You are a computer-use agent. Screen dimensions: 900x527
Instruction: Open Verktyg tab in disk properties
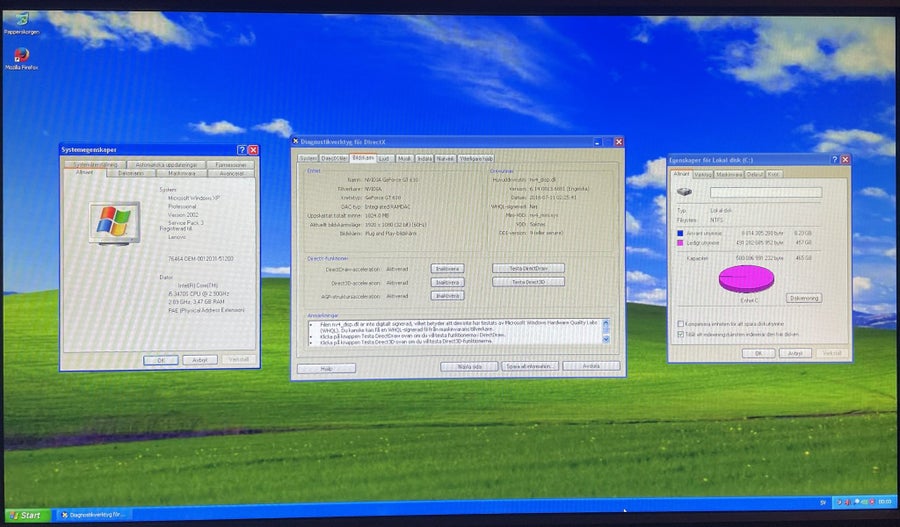(703, 175)
